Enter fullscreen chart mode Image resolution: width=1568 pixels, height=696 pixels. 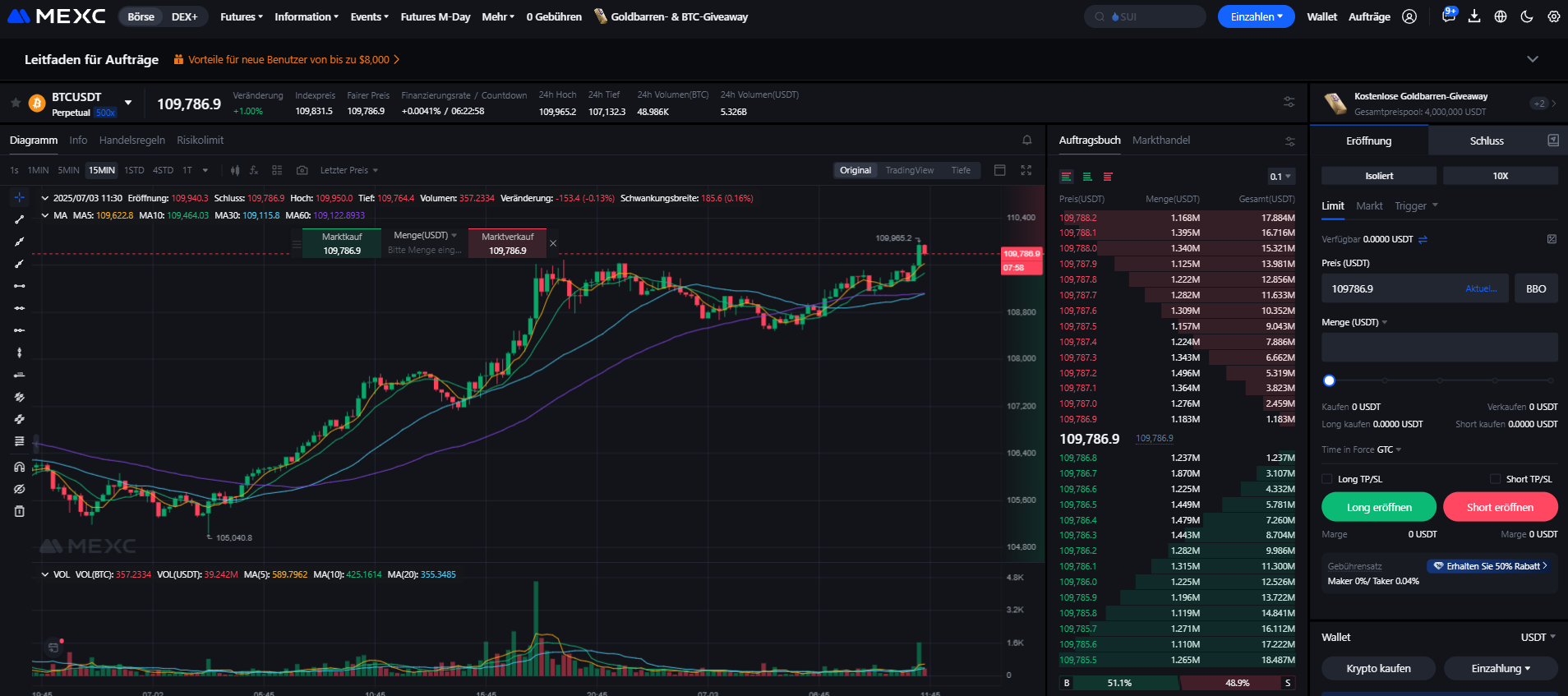click(1026, 170)
